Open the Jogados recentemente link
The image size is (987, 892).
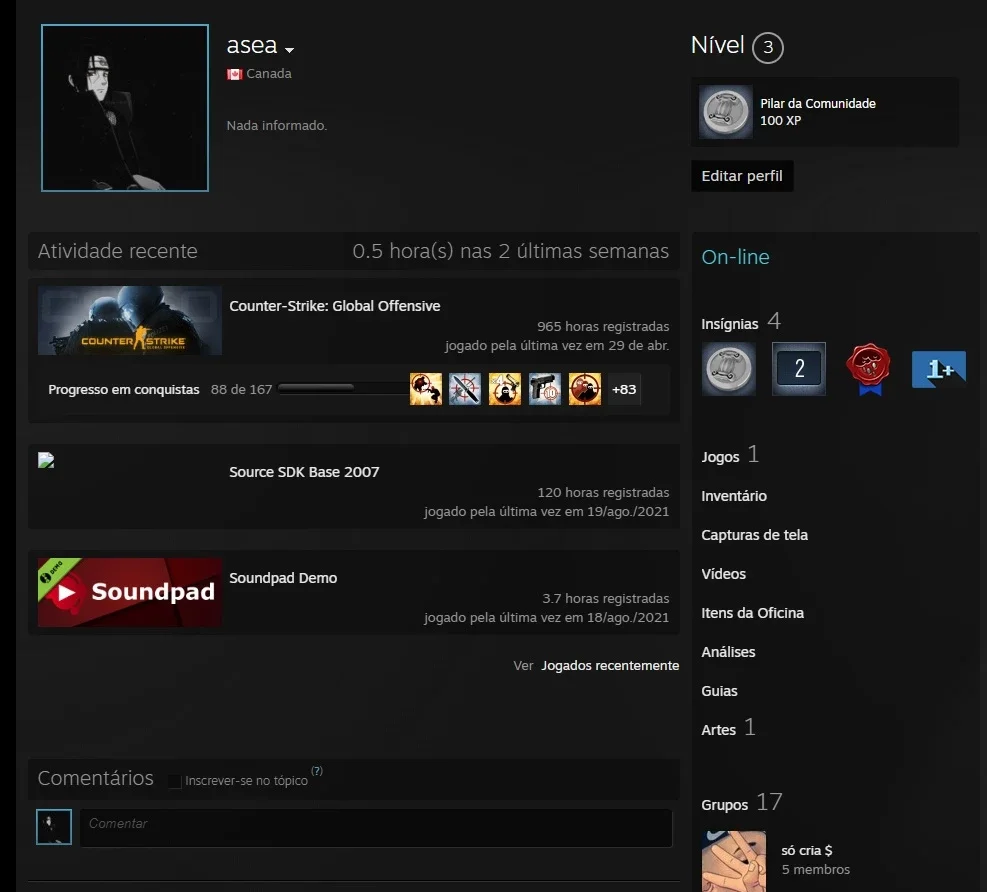[x=610, y=665]
